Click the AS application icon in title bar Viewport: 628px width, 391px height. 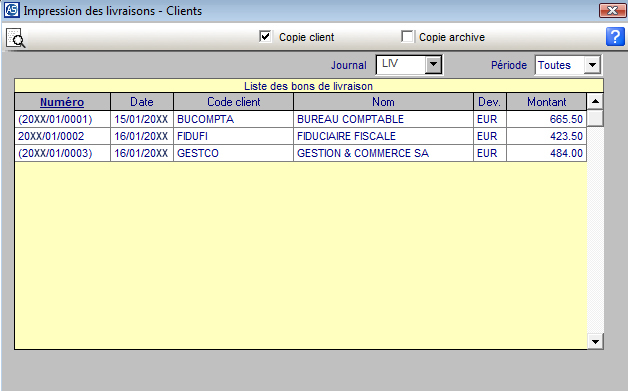click(11, 10)
